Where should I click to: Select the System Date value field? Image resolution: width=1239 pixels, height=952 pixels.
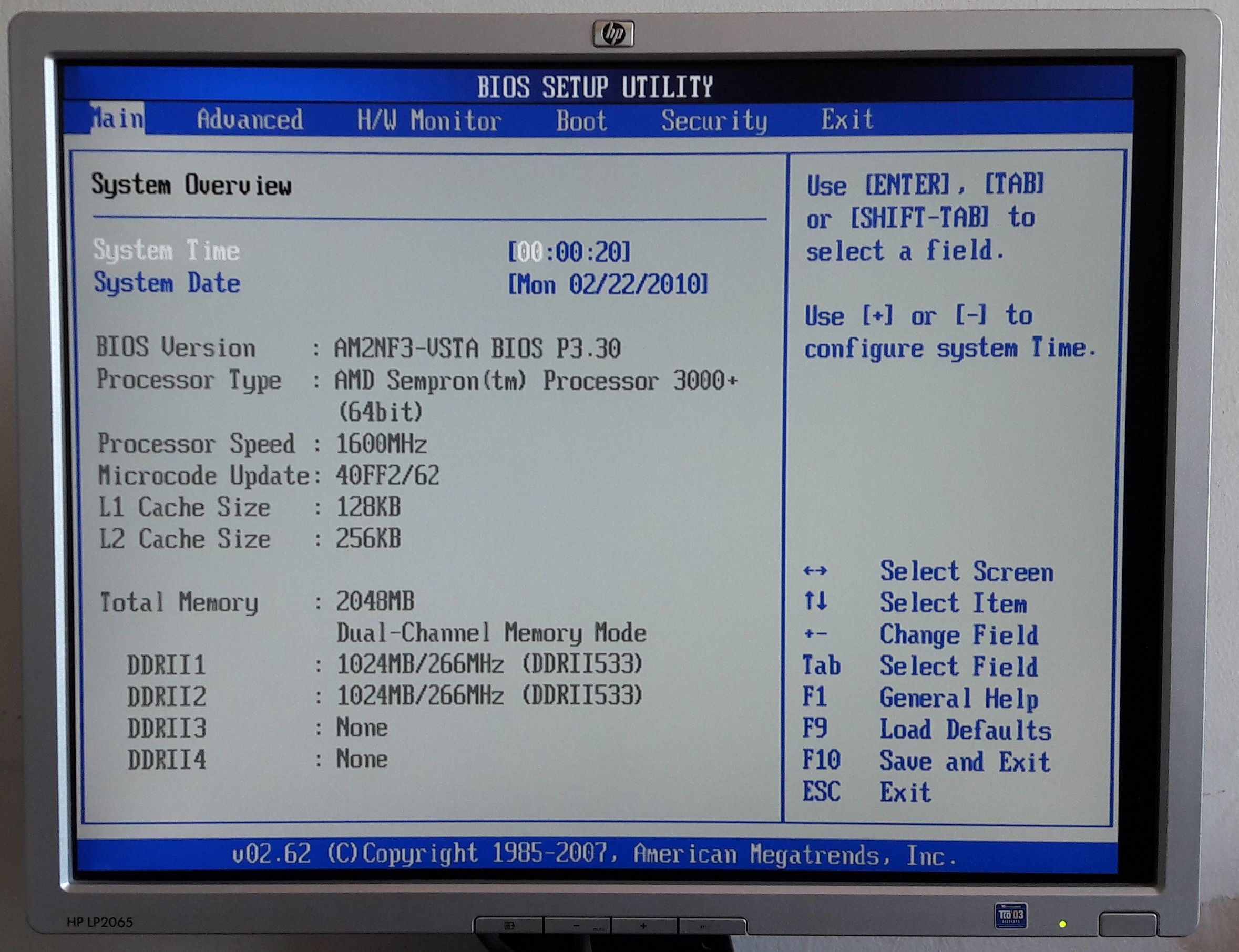click(x=607, y=284)
